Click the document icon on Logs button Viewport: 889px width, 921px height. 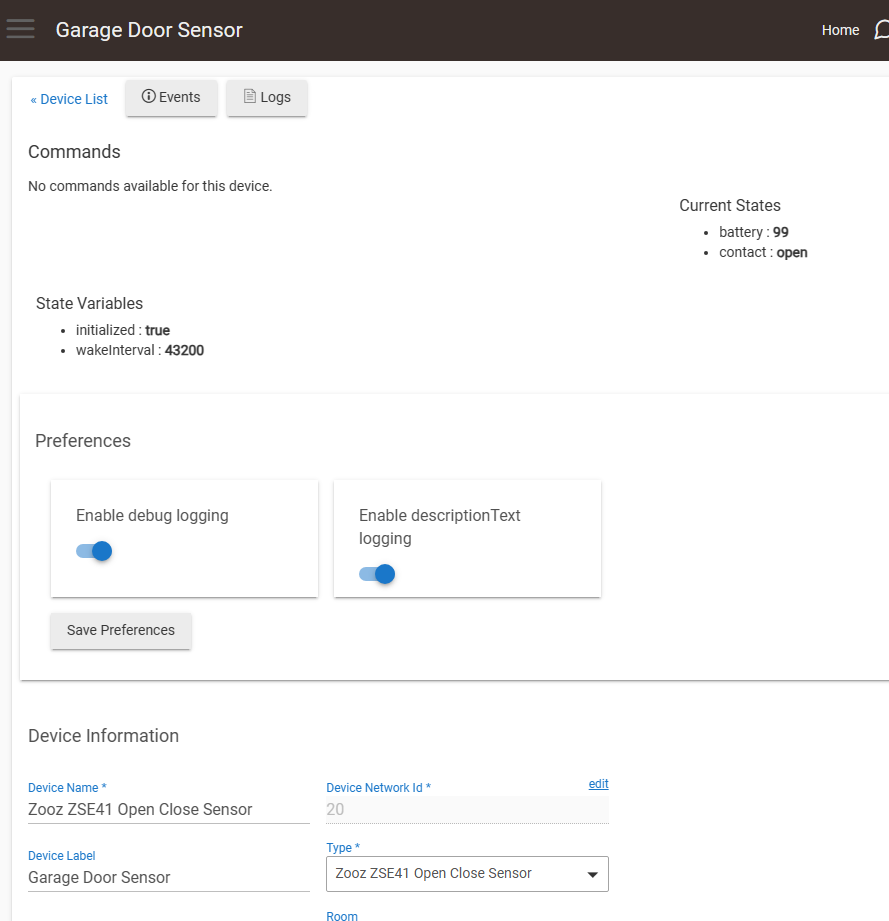(x=250, y=97)
